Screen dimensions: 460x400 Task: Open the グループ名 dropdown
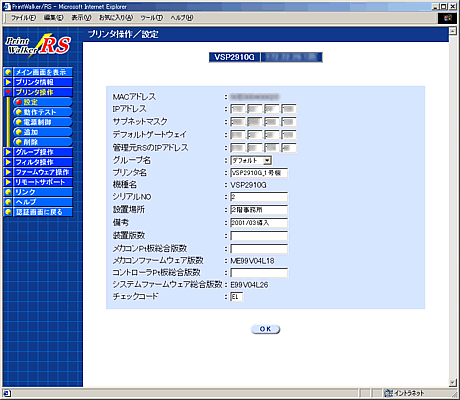[x=251, y=161]
